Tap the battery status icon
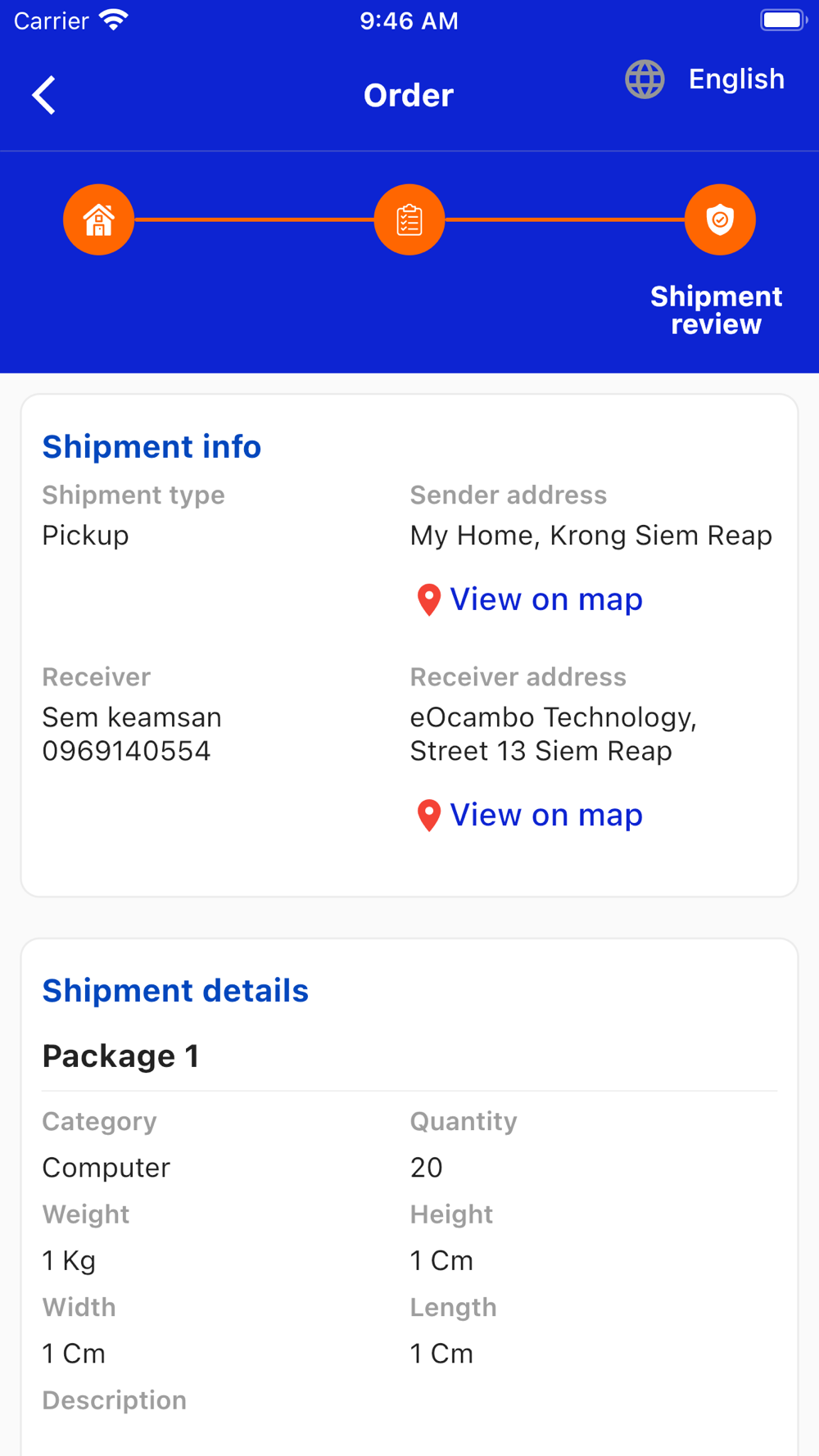This screenshot has width=819, height=1456. tap(783, 20)
